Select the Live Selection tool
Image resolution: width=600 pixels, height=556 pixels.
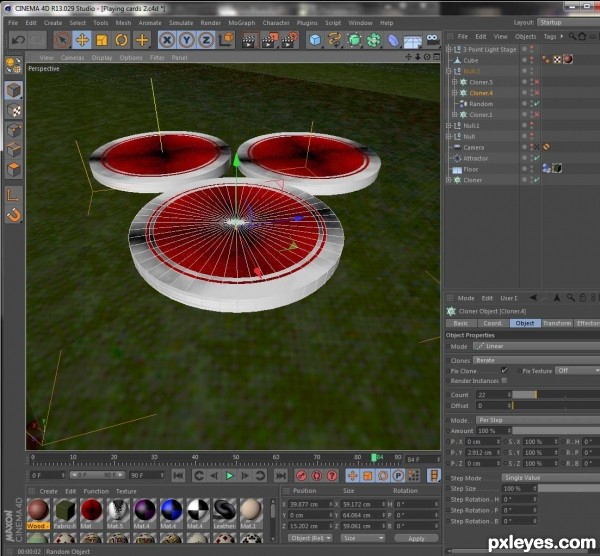[x=62, y=40]
